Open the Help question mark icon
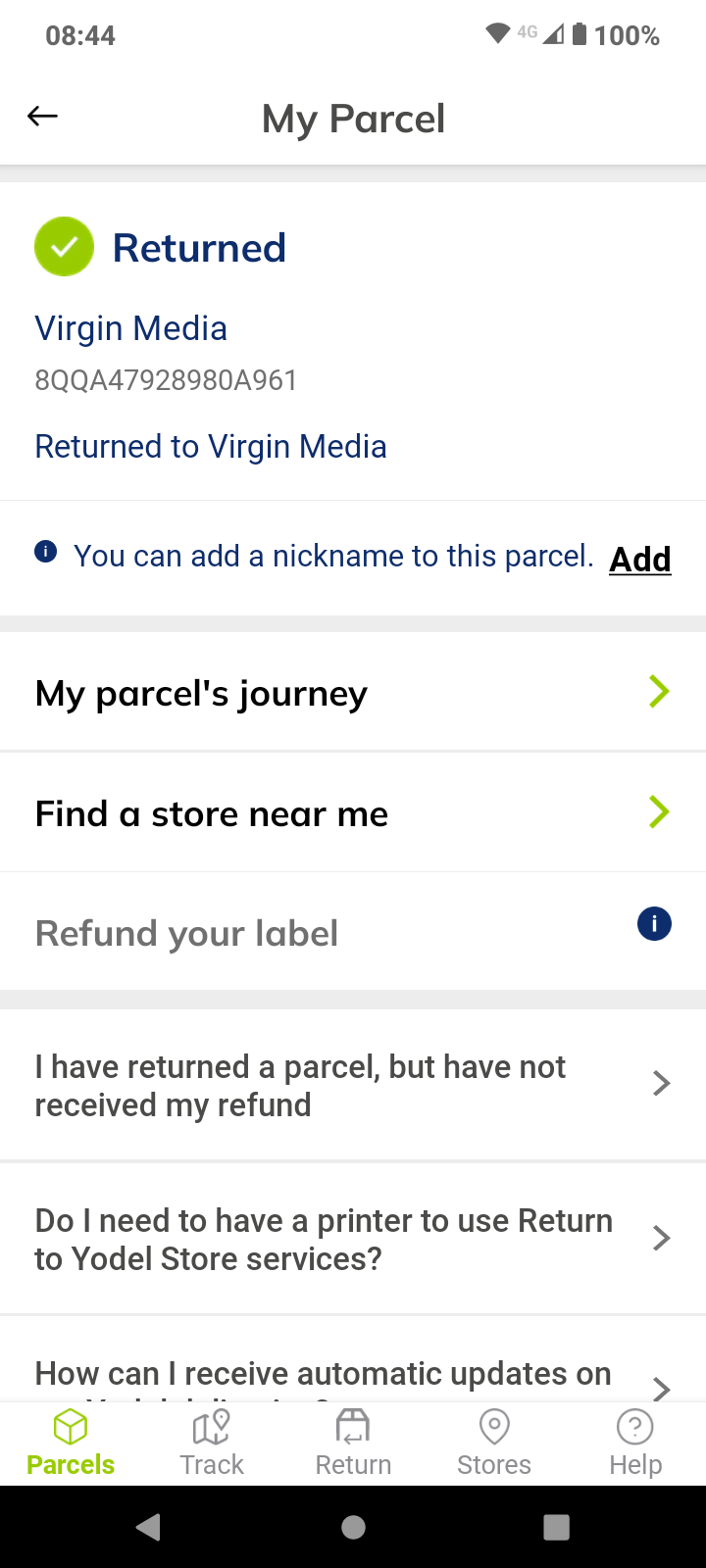Screen dimensions: 706x1568 coord(635,1427)
